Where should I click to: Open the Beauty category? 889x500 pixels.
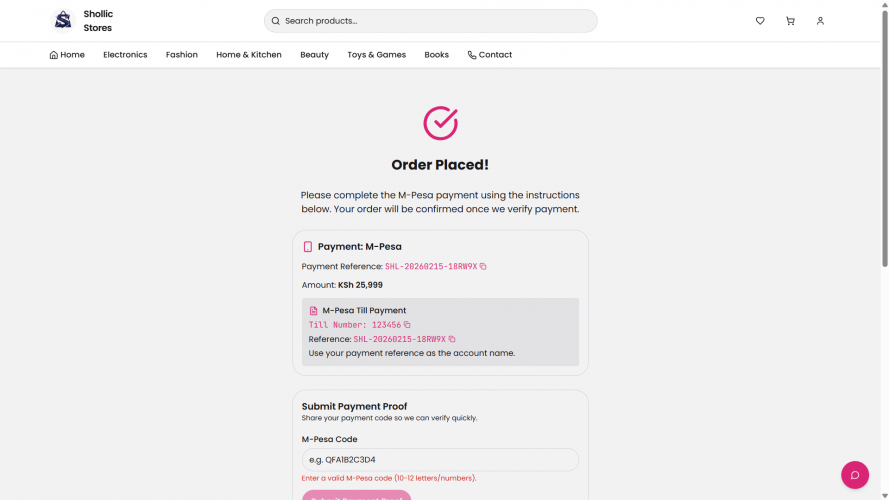[314, 55]
